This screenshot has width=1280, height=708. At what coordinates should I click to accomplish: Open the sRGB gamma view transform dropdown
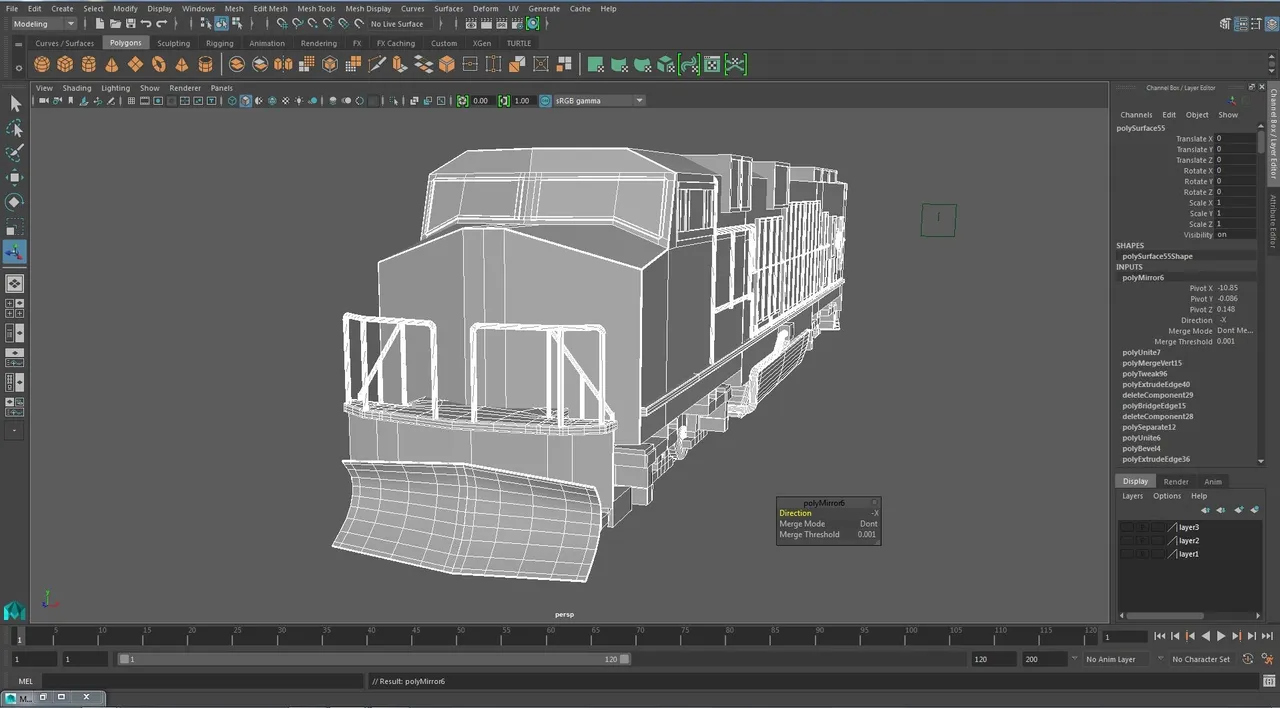[598, 101]
